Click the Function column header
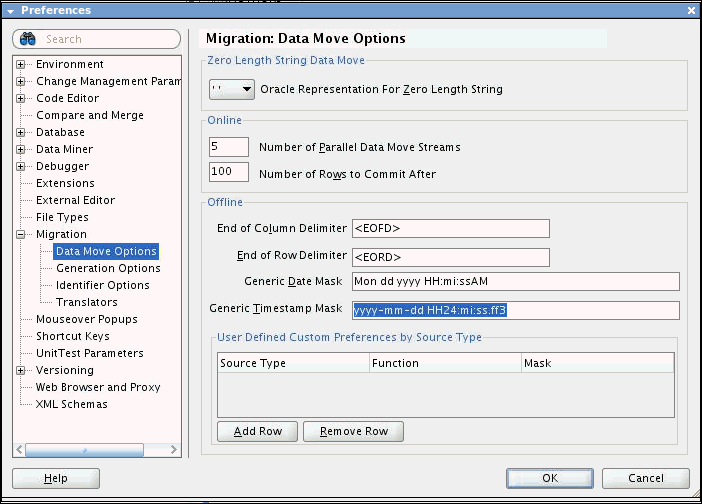The width and height of the screenshot is (702, 504). 445,363
